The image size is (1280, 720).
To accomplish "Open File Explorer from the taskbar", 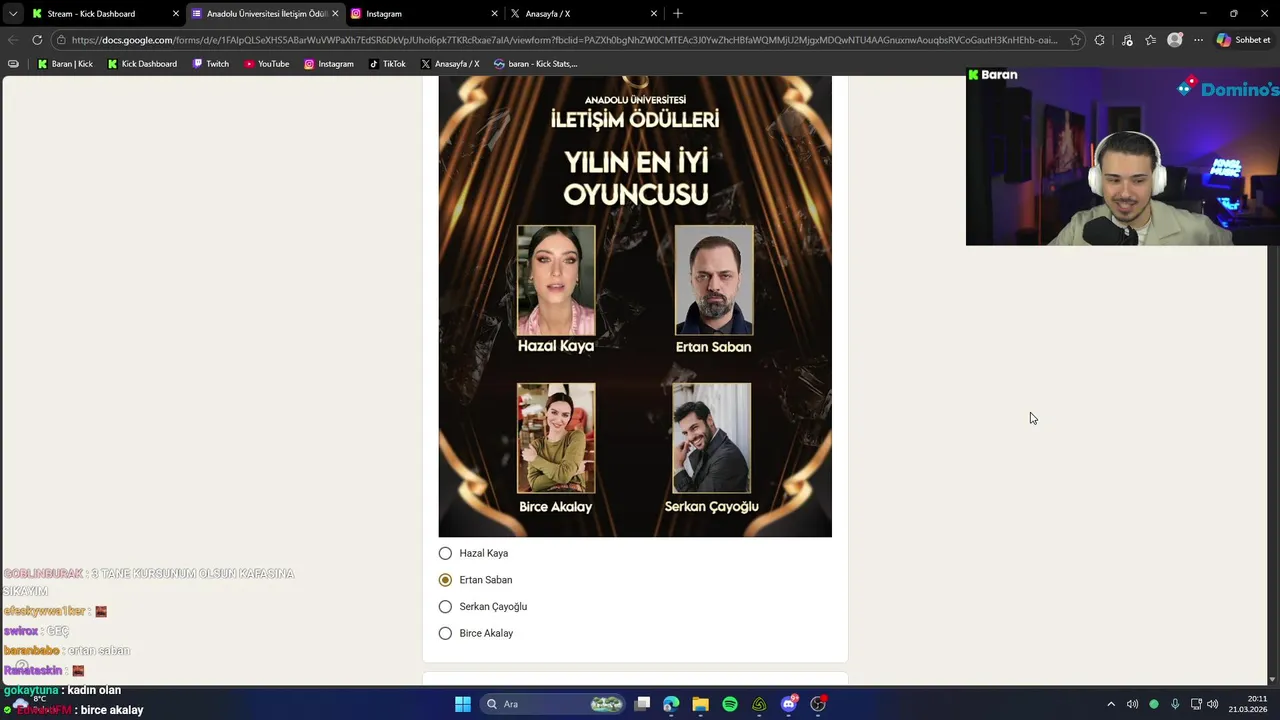I will (701, 704).
